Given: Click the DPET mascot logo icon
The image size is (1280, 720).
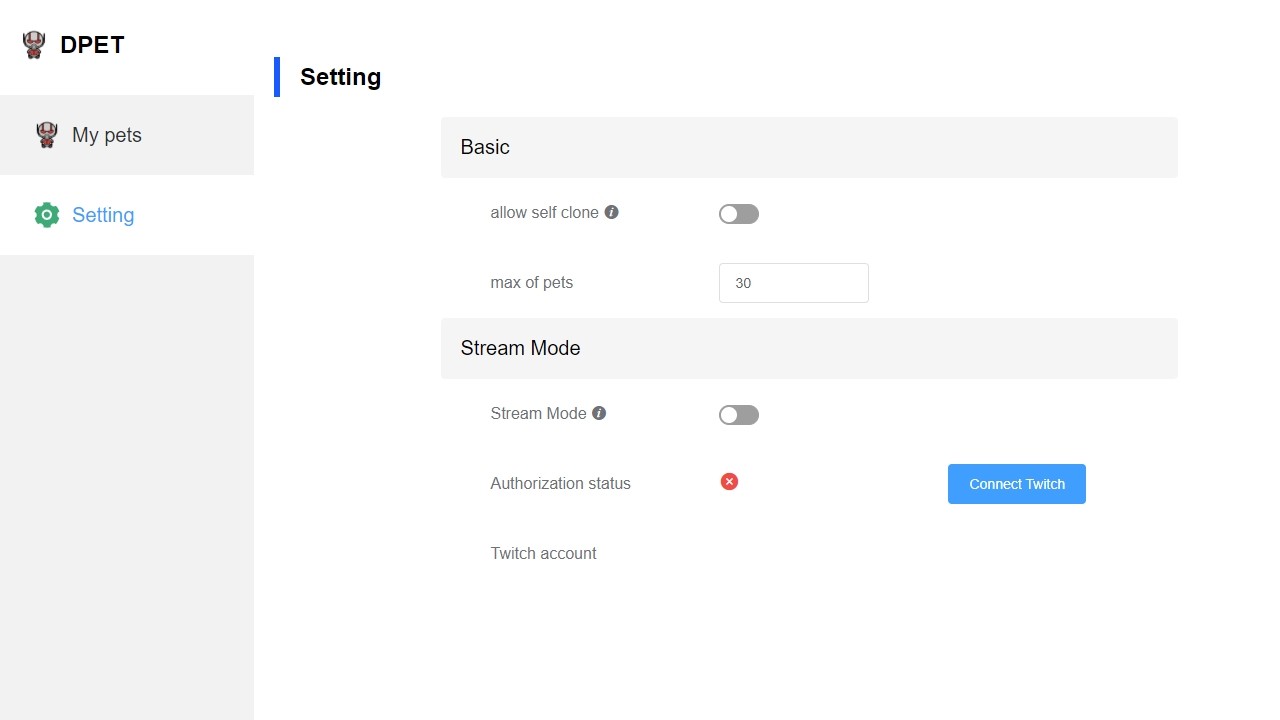Looking at the screenshot, I should pyautogui.click(x=34, y=45).
